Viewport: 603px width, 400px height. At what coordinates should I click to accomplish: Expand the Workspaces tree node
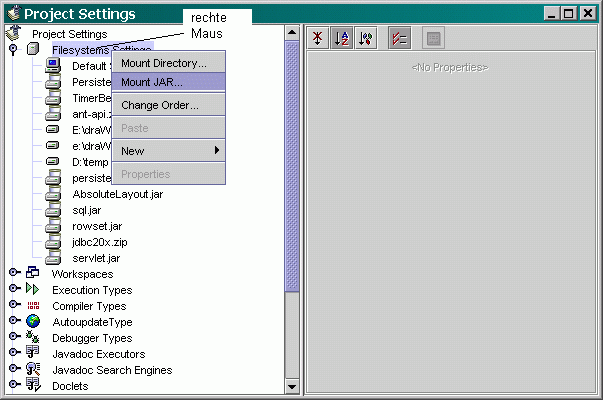point(14,274)
